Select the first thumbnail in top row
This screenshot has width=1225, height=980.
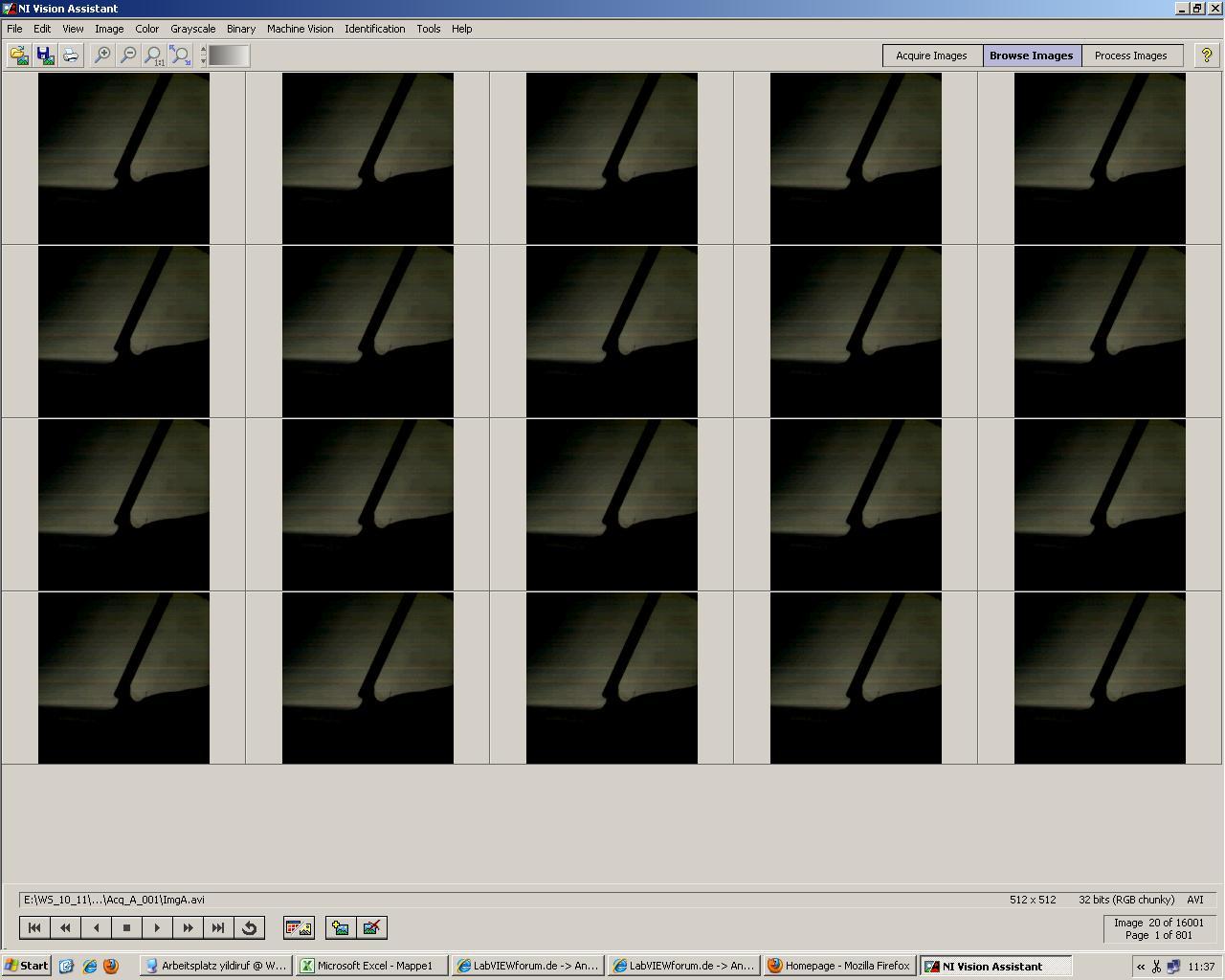pos(123,159)
